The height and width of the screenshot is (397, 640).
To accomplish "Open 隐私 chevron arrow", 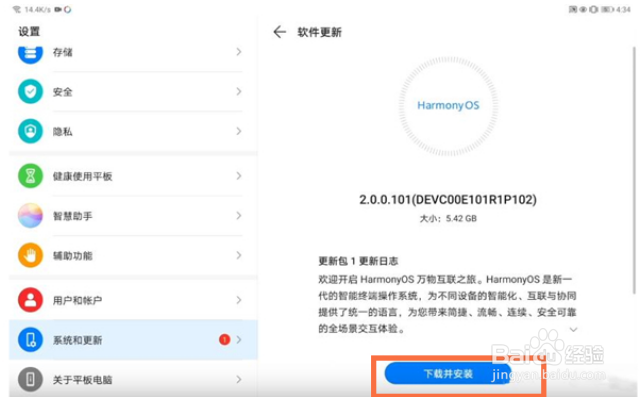I will [239, 131].
